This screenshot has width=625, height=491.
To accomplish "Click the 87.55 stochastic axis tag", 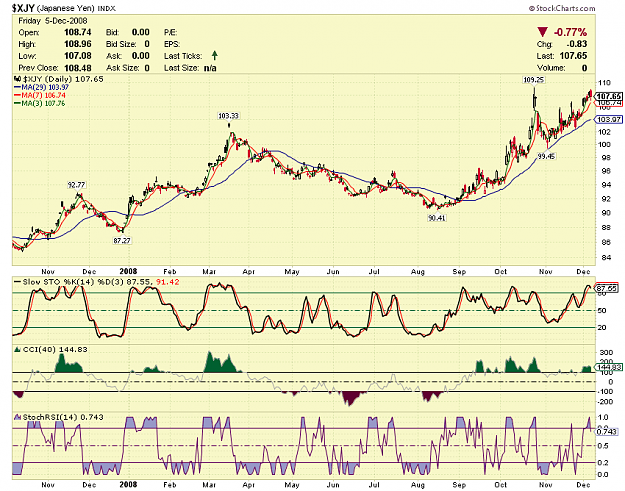I will pyautogui.click(x=607, y=288).
